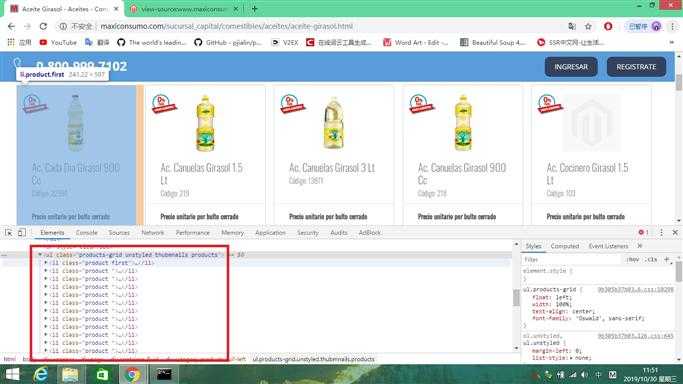The width and height of the screenshot is (683, 384).
Task: Open Ac. Cocinero Girasol 1.5 Lt placeholder image
Action: coord(591,123)
